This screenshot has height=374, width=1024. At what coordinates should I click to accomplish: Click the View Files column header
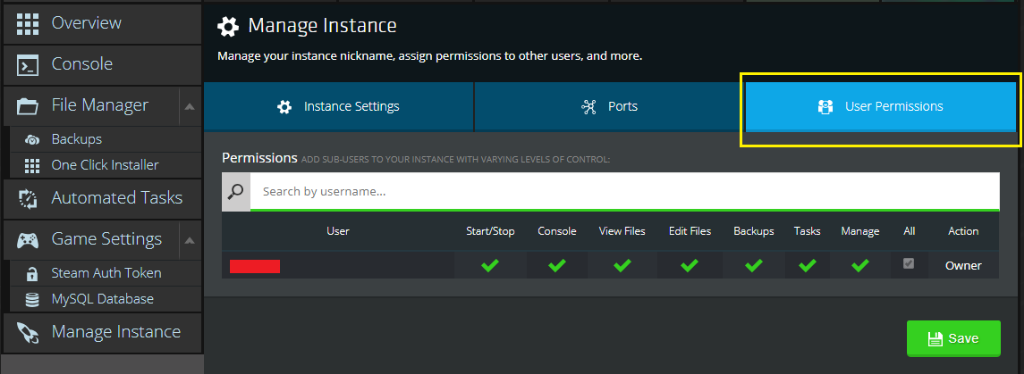click(x=622, y=231)
